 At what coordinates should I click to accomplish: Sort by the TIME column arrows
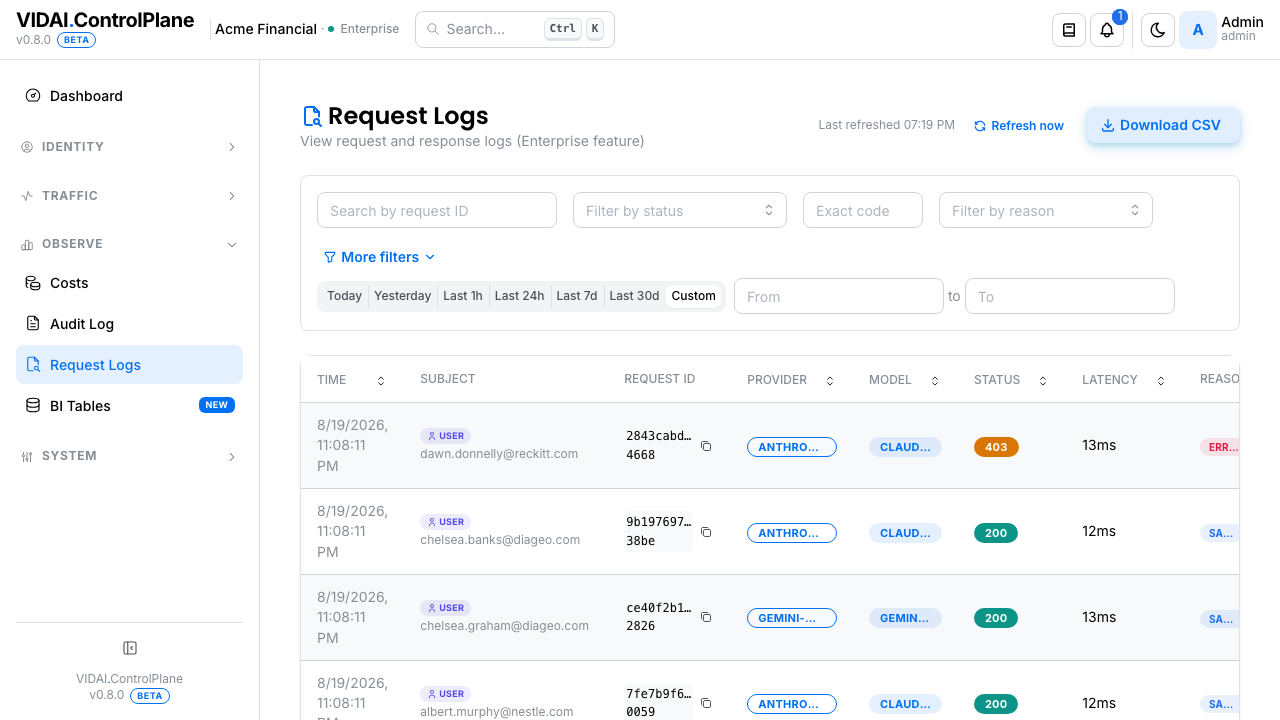pos(381,381)
